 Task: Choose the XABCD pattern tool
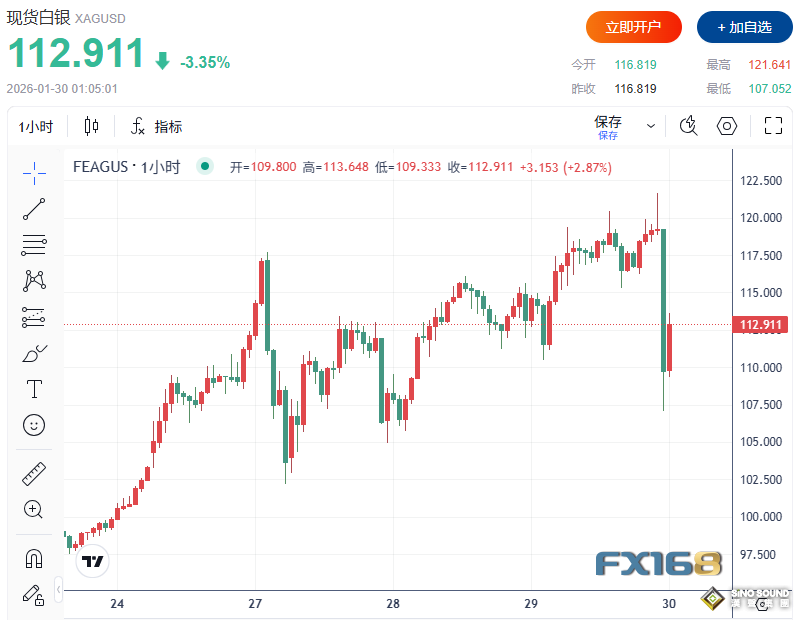pos(34,280)
